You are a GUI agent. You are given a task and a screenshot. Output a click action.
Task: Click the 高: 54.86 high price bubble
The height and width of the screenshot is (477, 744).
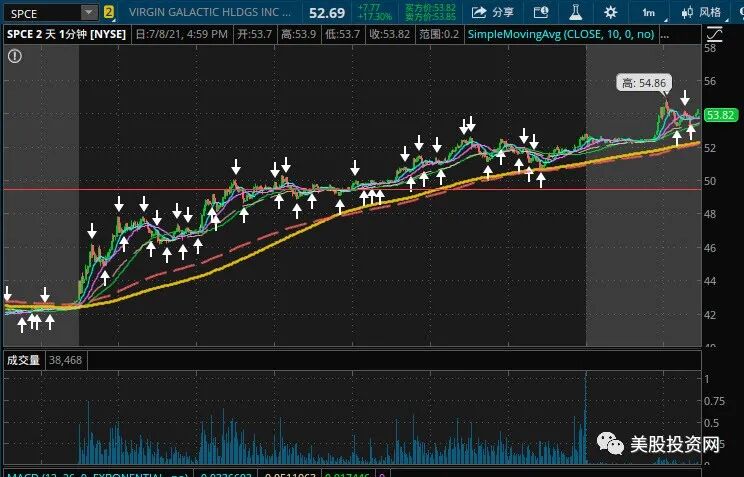644,83
